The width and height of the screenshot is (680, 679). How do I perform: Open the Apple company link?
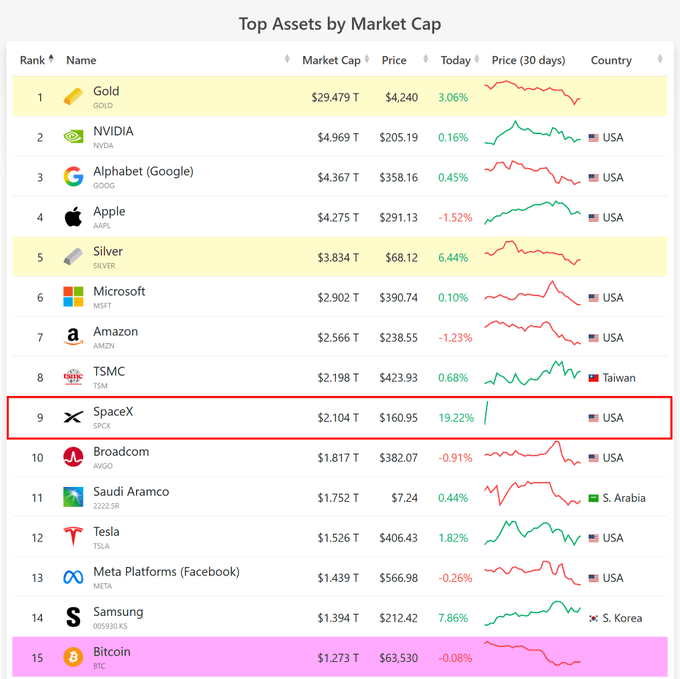click(109, 212)
